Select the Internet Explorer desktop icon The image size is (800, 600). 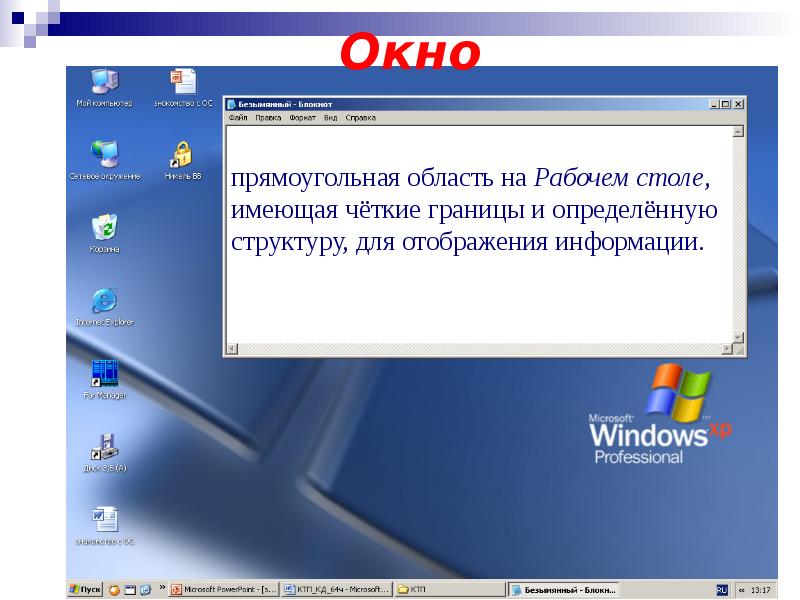coord(104,300)
